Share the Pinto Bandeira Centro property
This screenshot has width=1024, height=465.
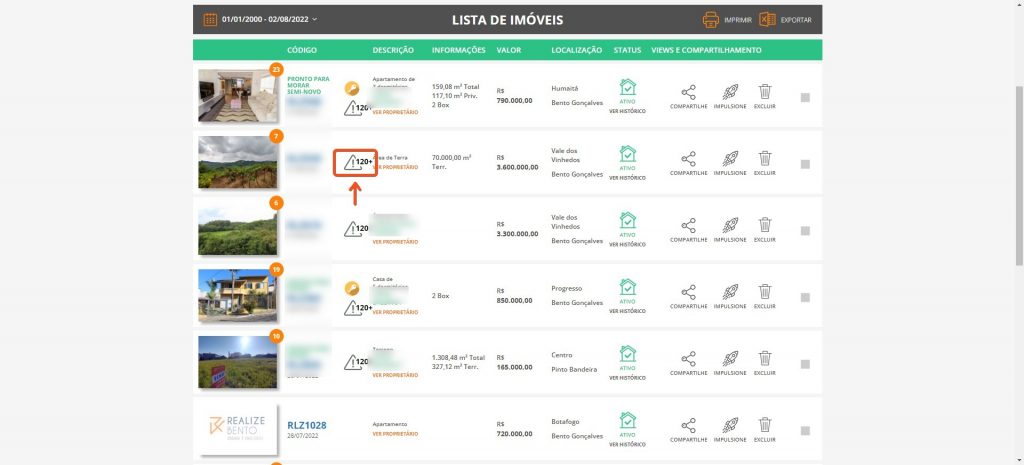pyautogui.click(x=688, y=359)
